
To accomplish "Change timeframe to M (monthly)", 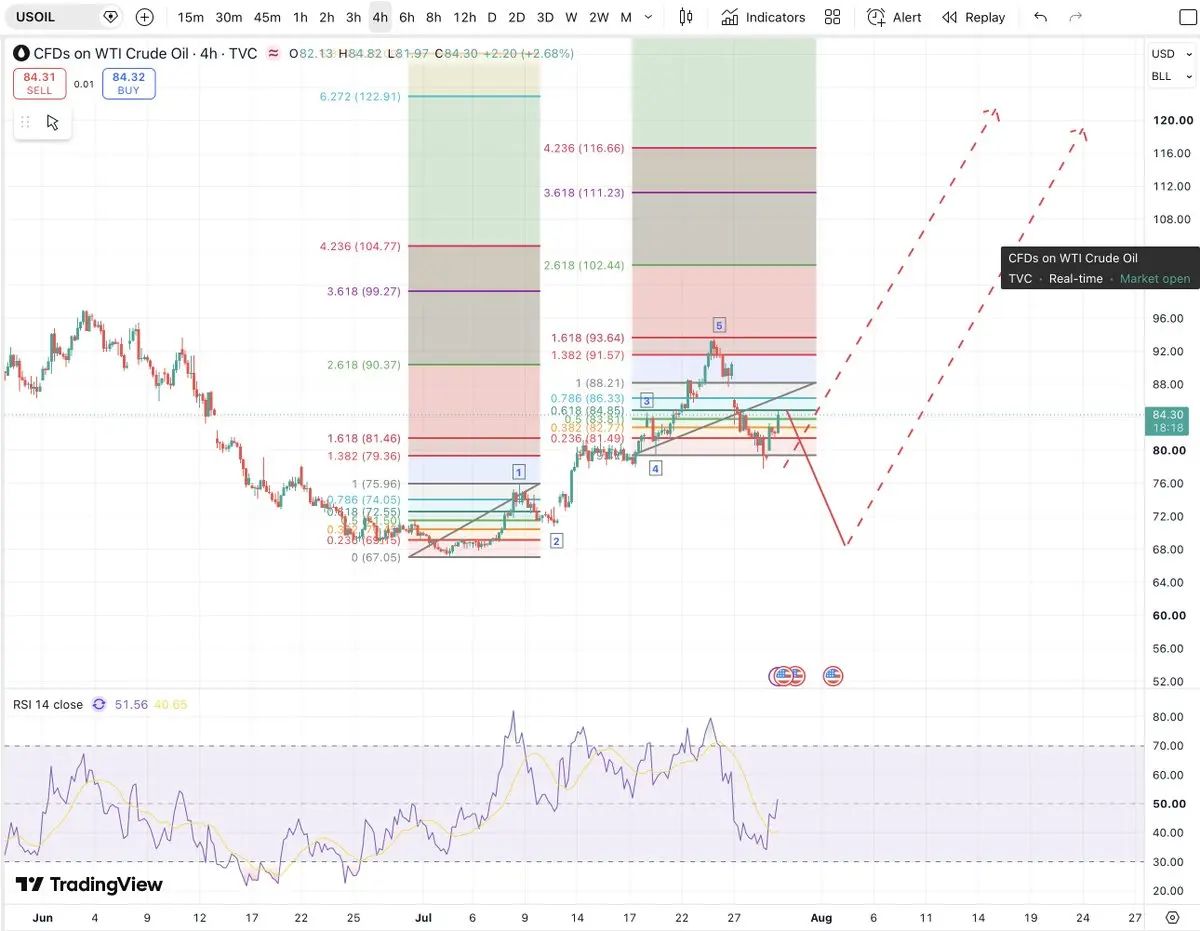I will [625, 17].
